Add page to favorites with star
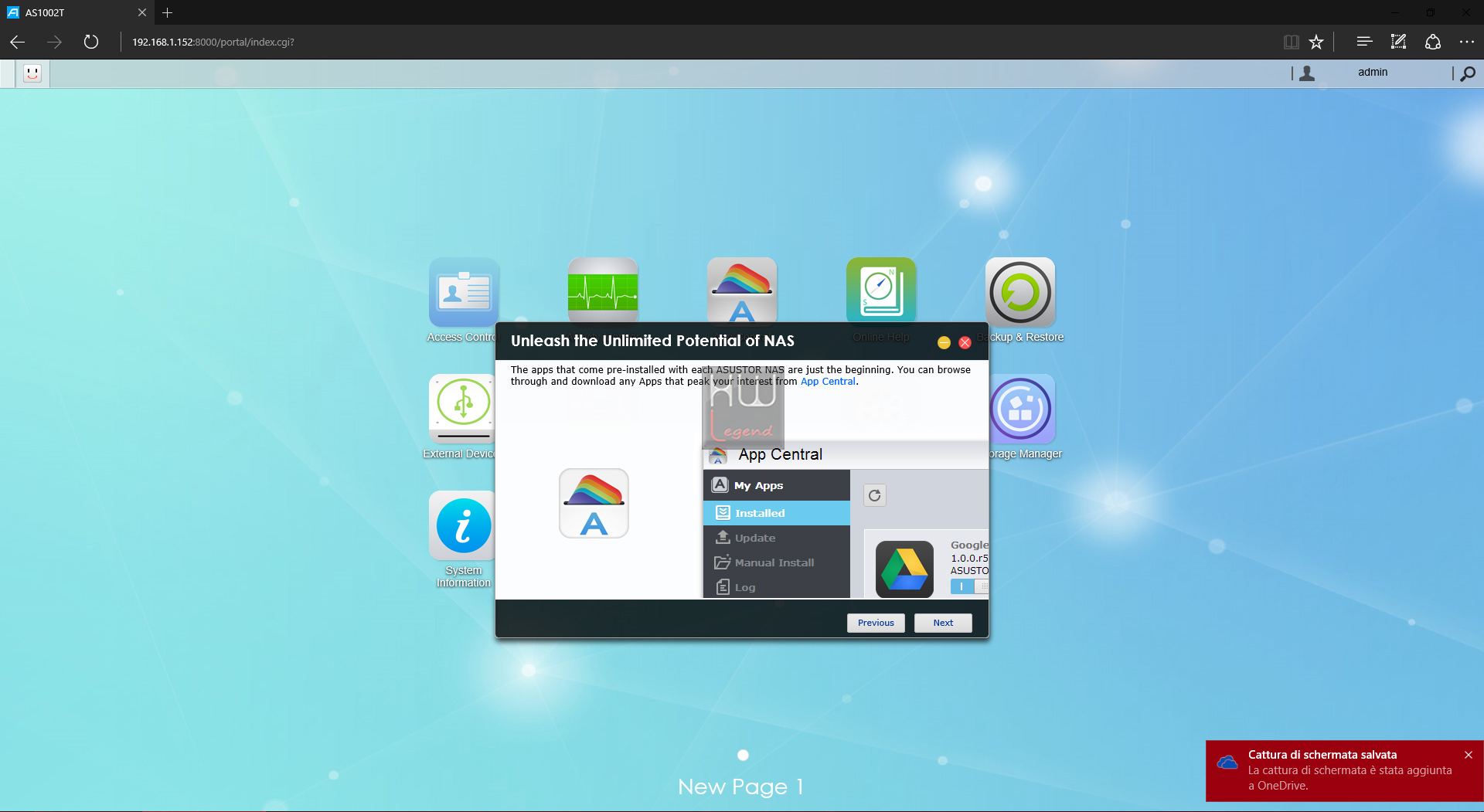The height and width of the screenshot is (812, 1484). pyautogui.click(x=1316, y=42)
